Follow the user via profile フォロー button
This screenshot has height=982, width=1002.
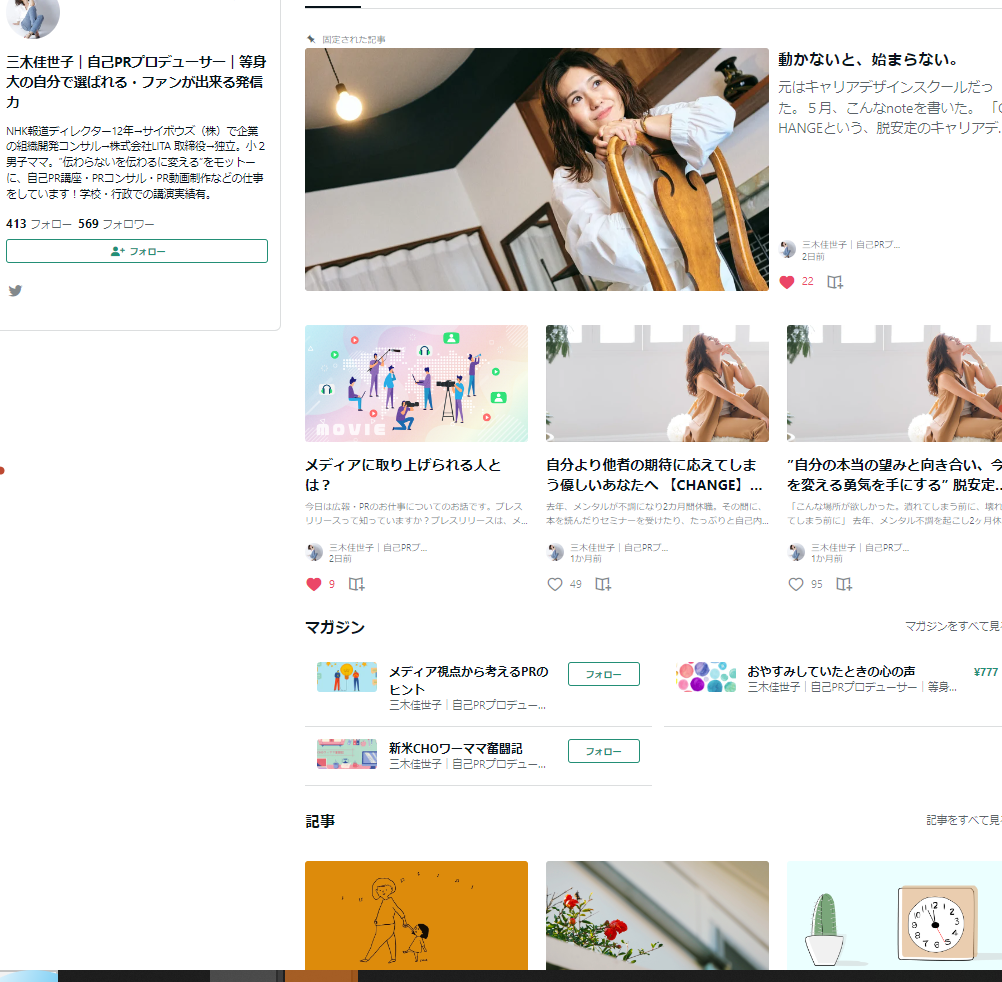(x=137, y=251)
